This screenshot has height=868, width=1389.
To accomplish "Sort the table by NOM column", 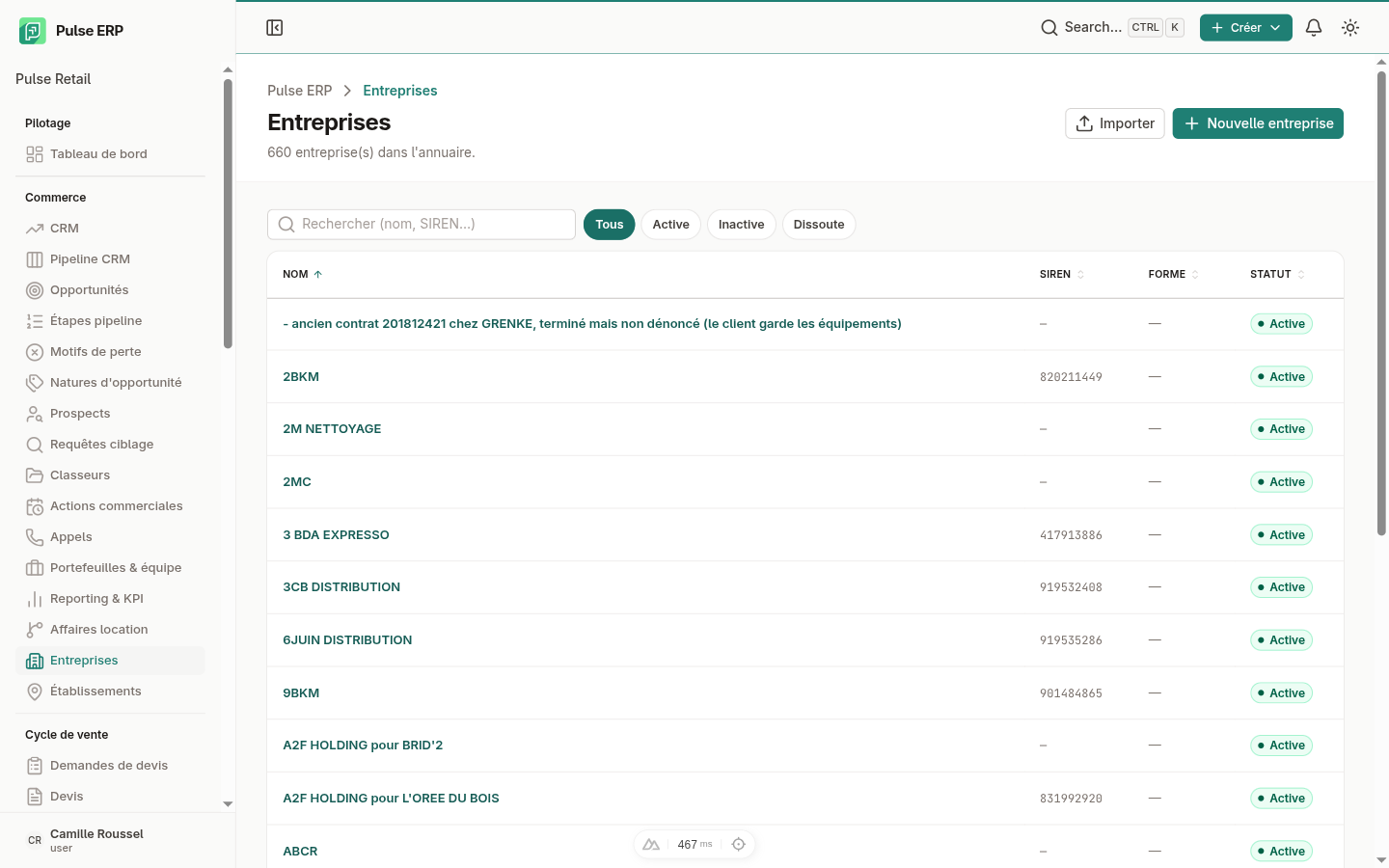I will [302, 275].
